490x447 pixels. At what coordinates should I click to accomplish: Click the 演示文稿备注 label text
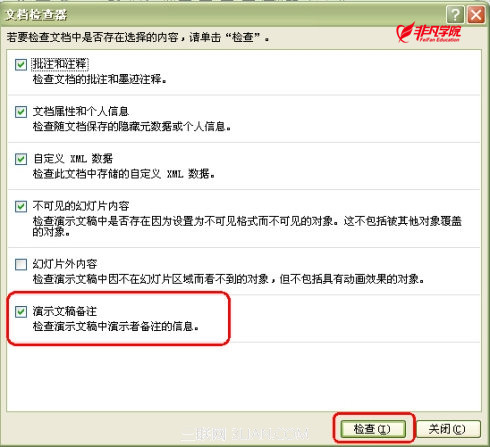(65, 311)
